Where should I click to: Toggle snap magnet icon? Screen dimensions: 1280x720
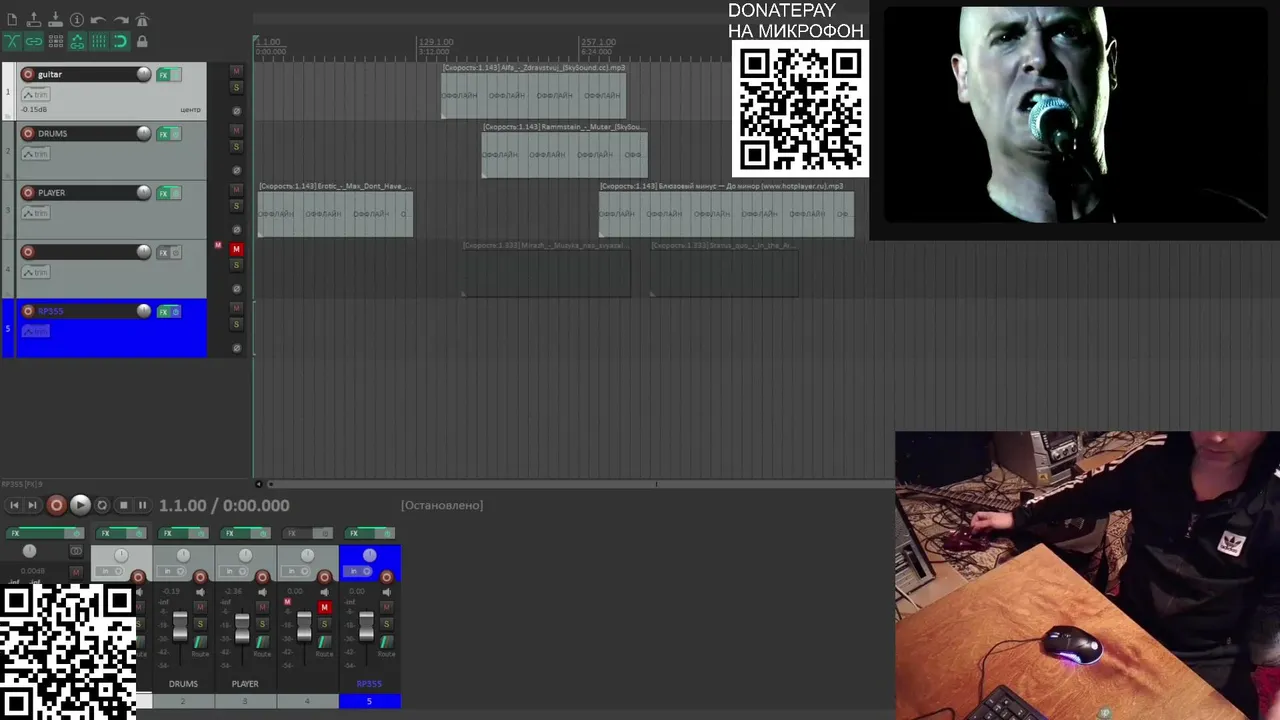click(x=120, y=42)
